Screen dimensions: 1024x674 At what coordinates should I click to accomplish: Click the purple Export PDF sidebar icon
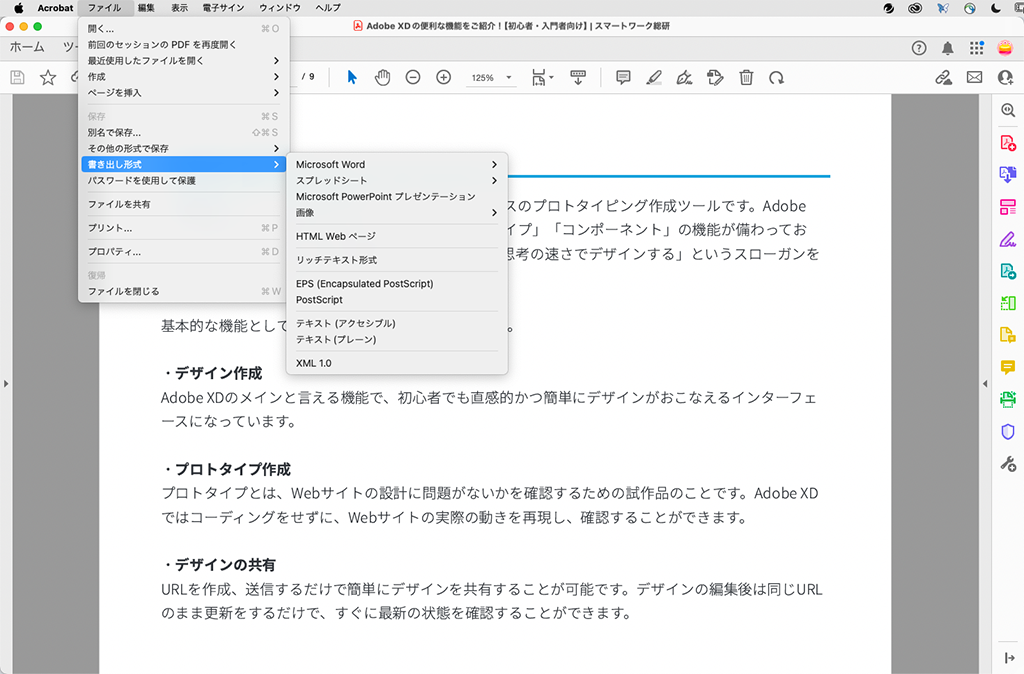(1008, 174)
